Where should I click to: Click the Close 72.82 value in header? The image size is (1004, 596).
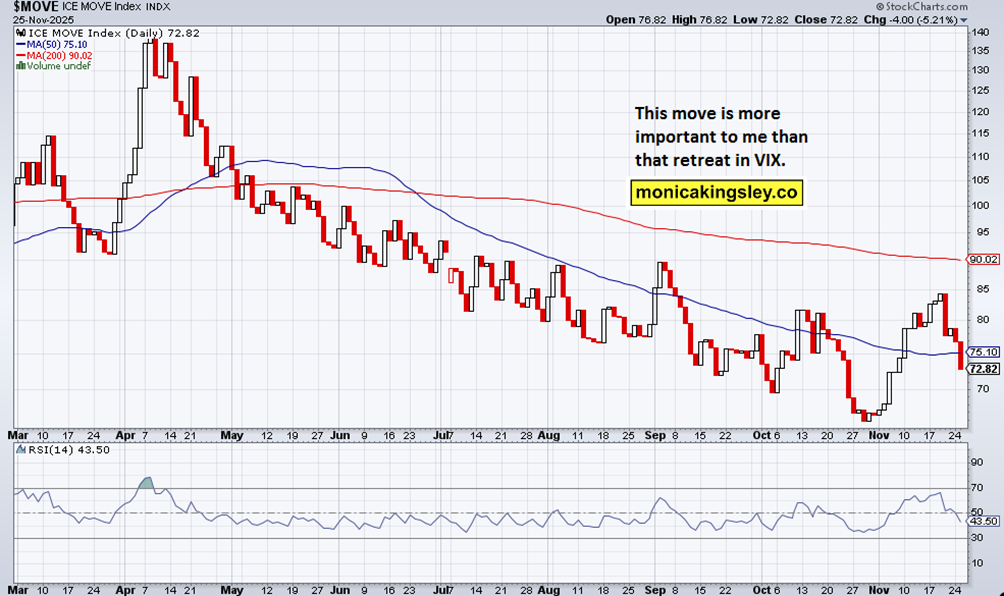(825, 20)
